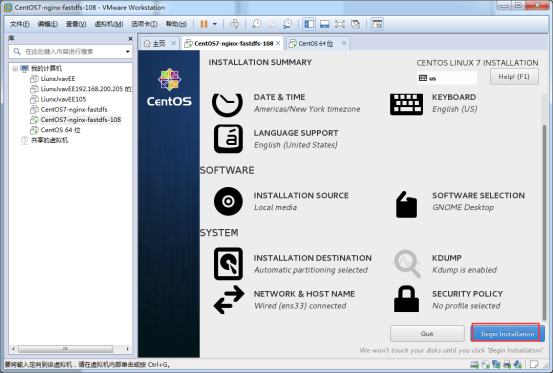Close the 主页 tab

point(174,43)
